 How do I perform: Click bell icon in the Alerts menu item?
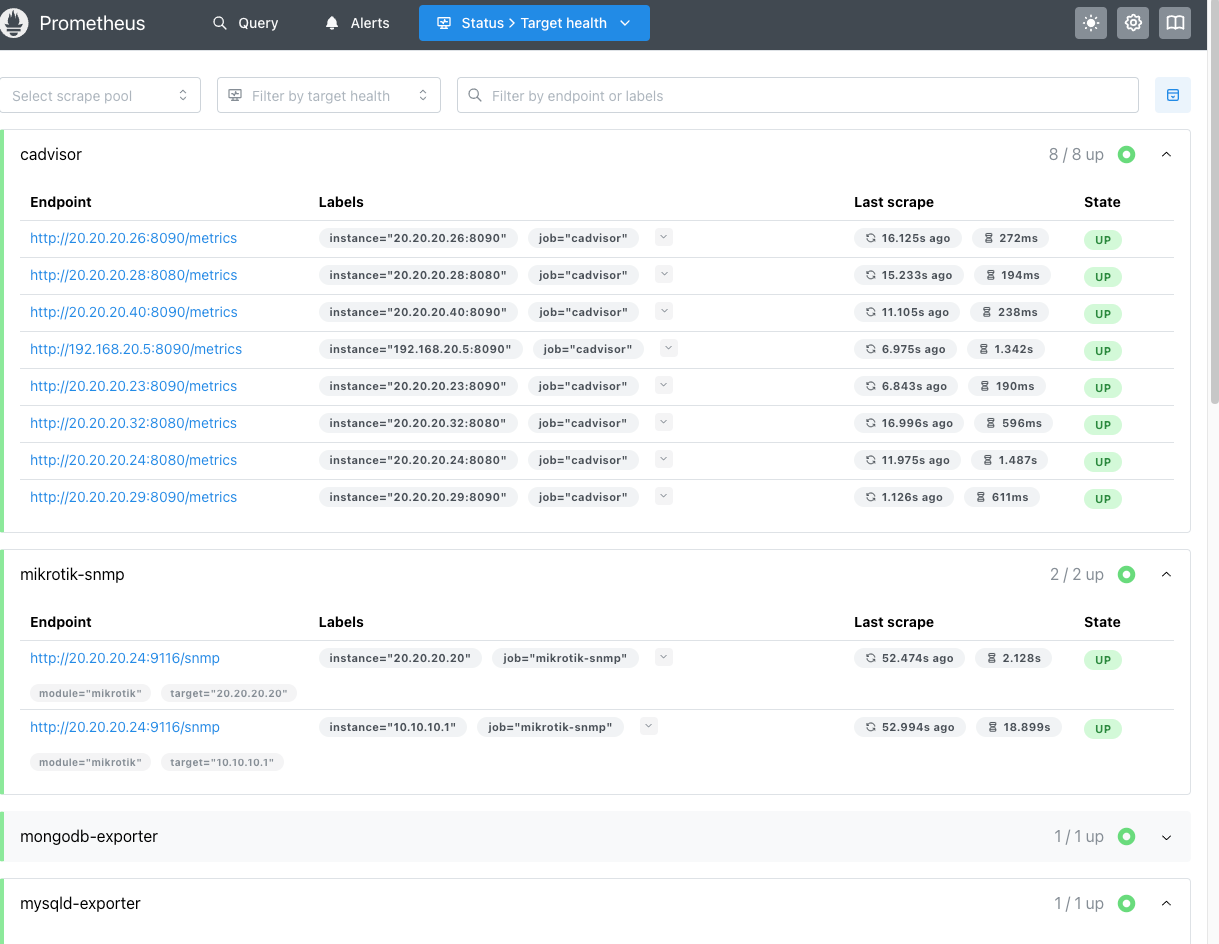(332, 23)
